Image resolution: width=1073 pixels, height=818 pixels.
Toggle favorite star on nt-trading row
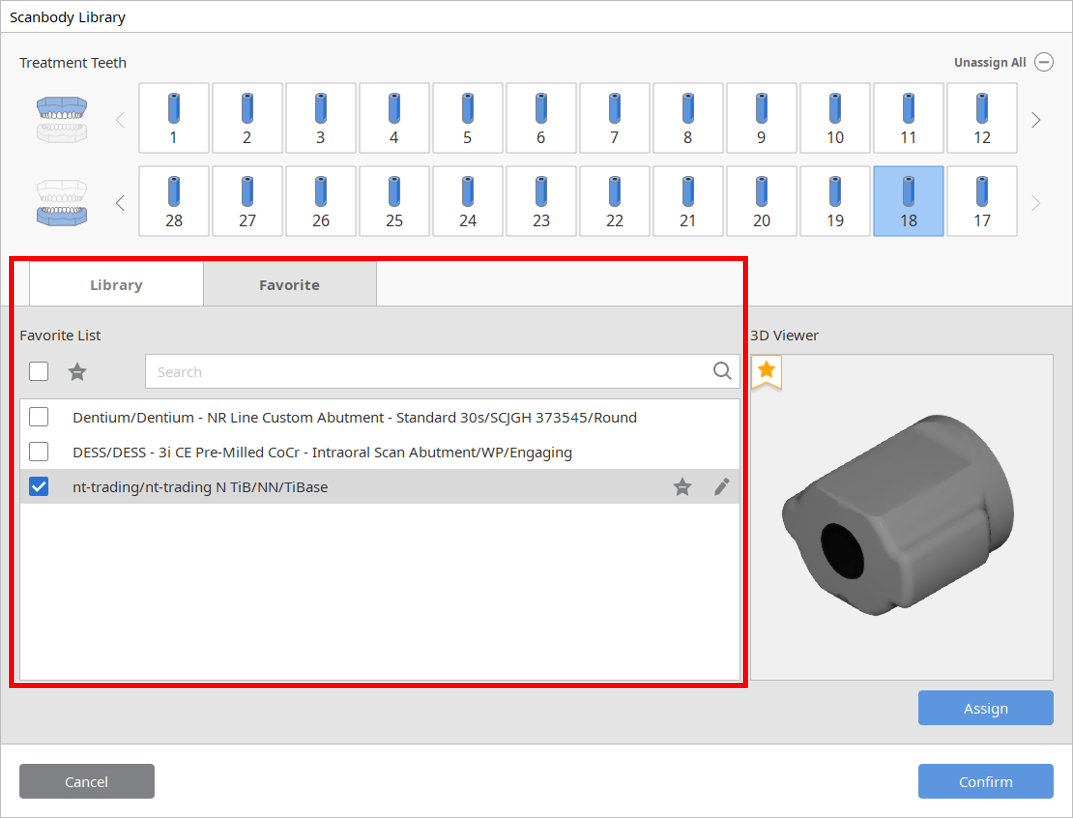coord(682,487)
